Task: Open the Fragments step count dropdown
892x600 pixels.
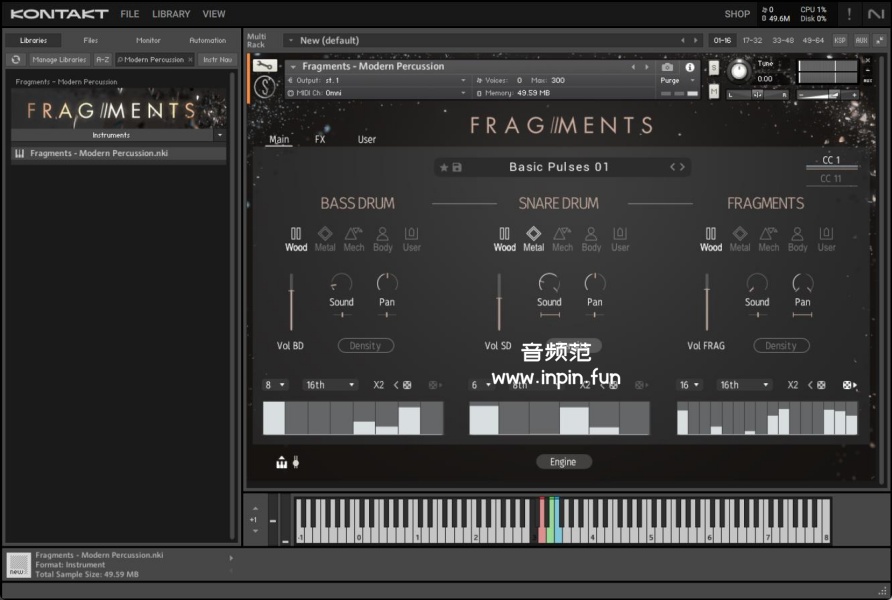Action: click(690, 385)
